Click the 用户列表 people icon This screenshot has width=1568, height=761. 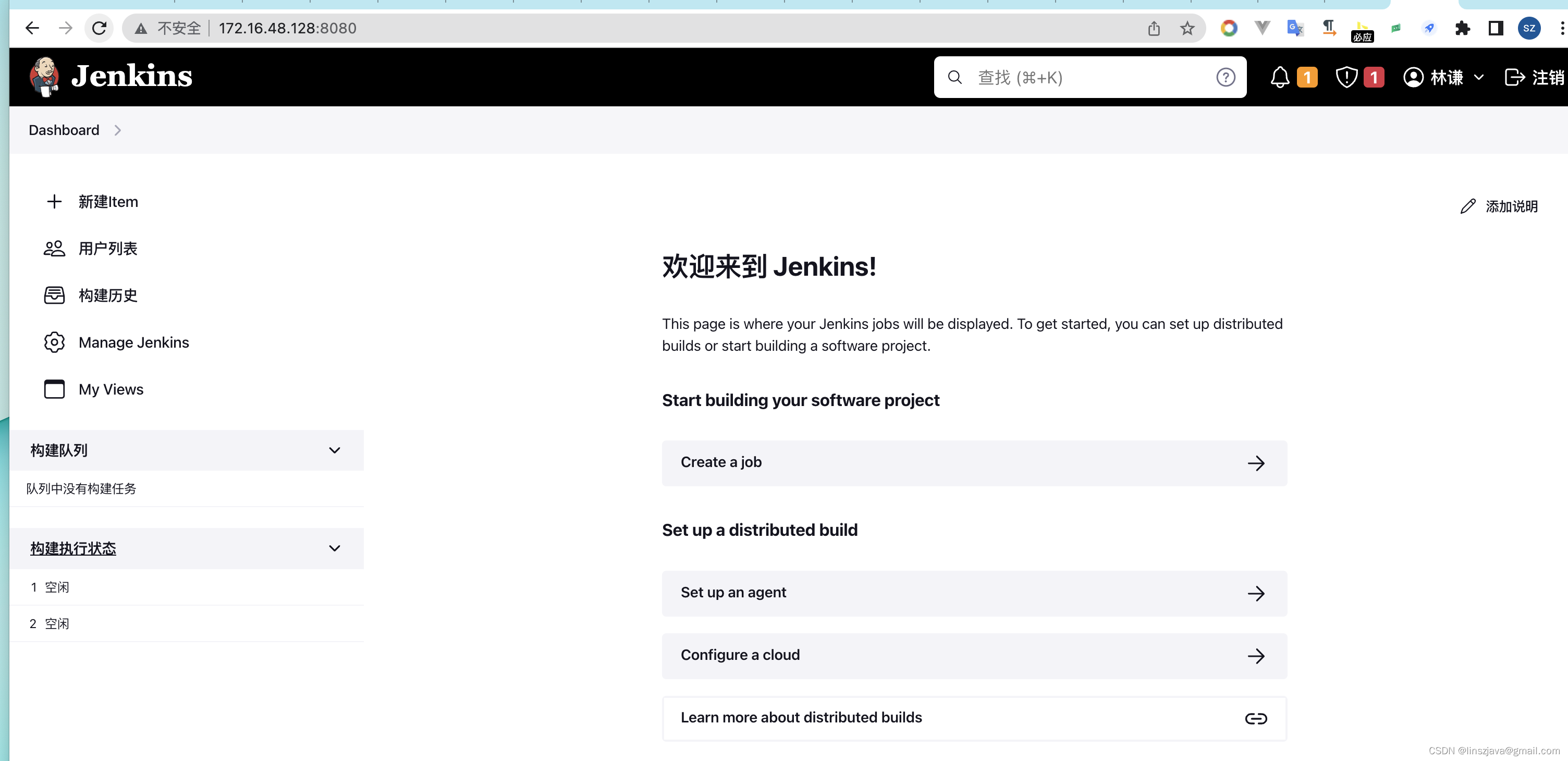click(54, 249)
